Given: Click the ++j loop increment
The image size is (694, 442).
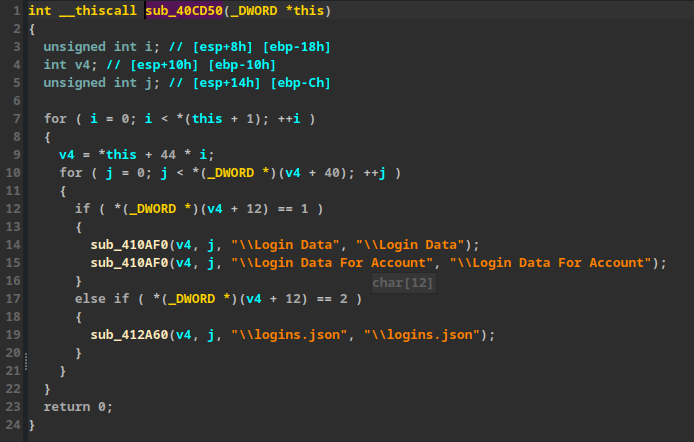Looking at the screenshot, I should (375, 173).
